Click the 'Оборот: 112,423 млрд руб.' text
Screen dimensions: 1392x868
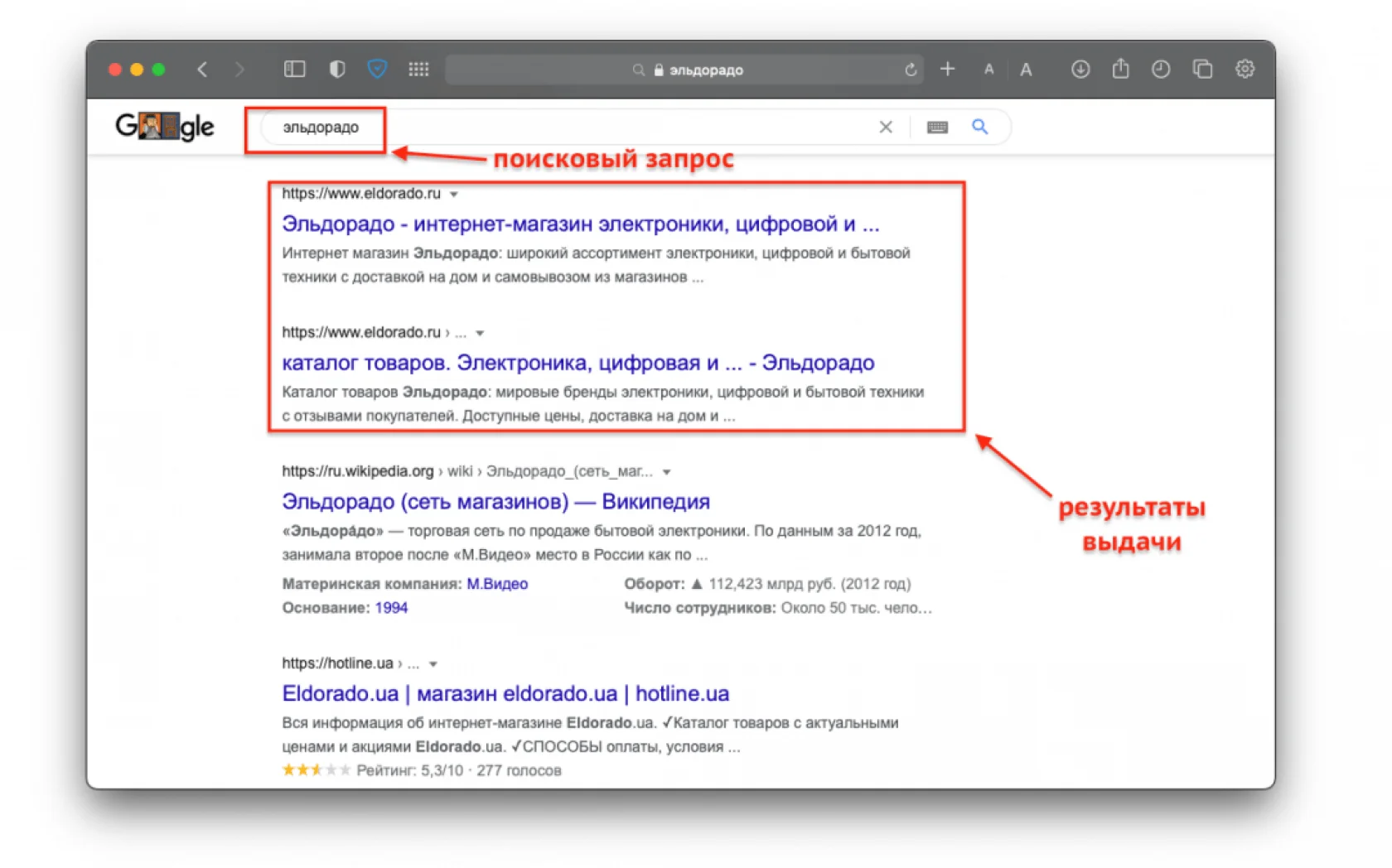767,584
